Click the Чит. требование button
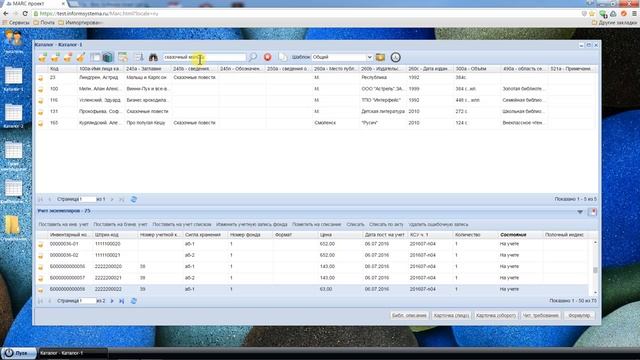 click(540, 316)
